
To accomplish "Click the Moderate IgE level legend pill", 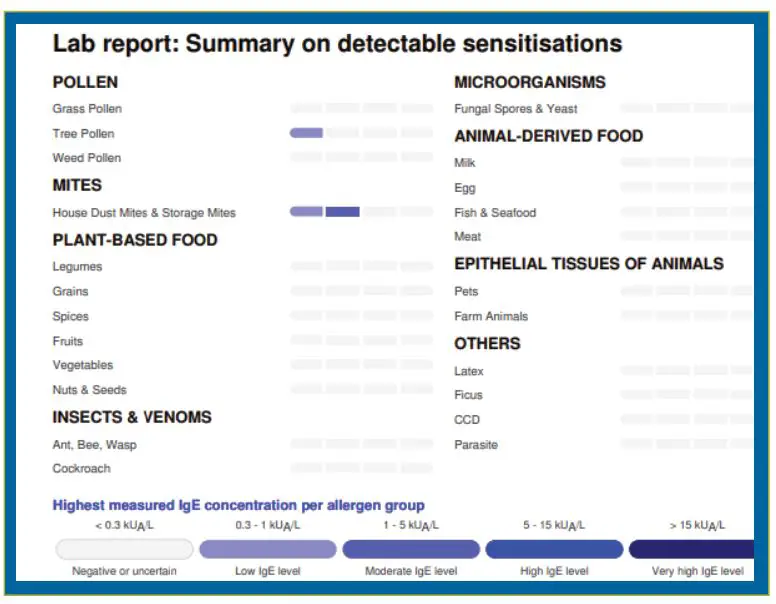I will [411, 549].
